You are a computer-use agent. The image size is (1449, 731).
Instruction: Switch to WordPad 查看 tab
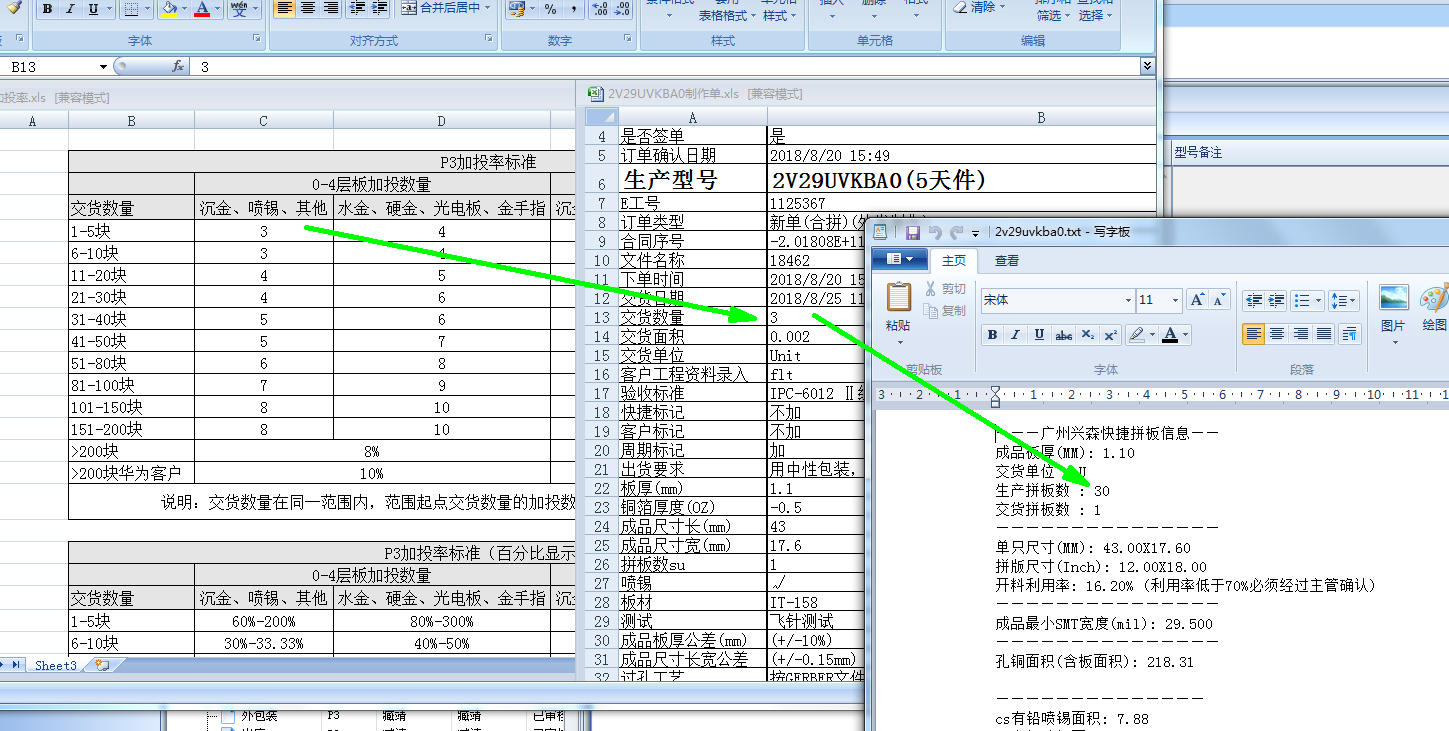(1006, 260)
